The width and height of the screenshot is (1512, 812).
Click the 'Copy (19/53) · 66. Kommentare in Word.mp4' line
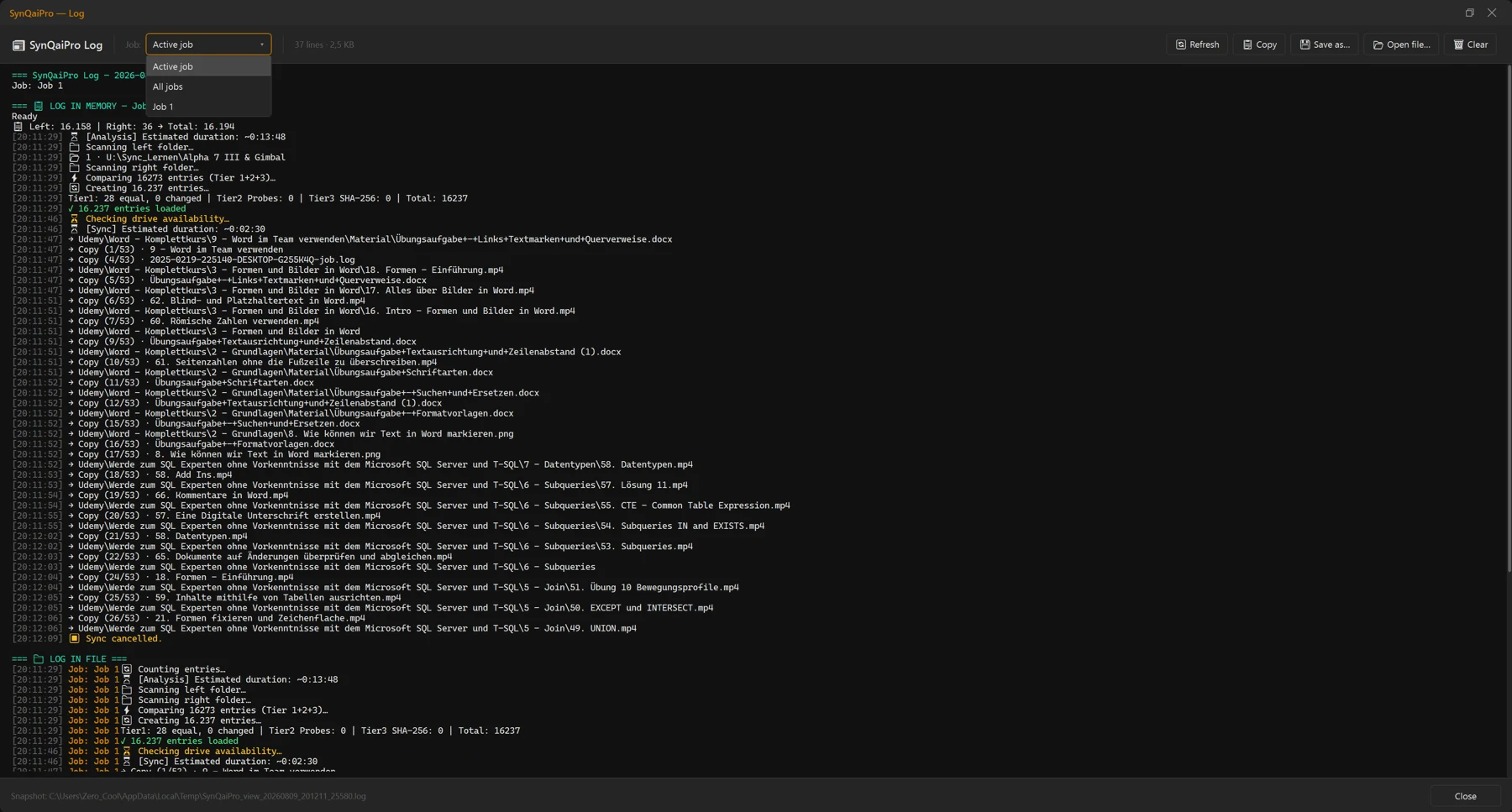[x=150, y=495]
